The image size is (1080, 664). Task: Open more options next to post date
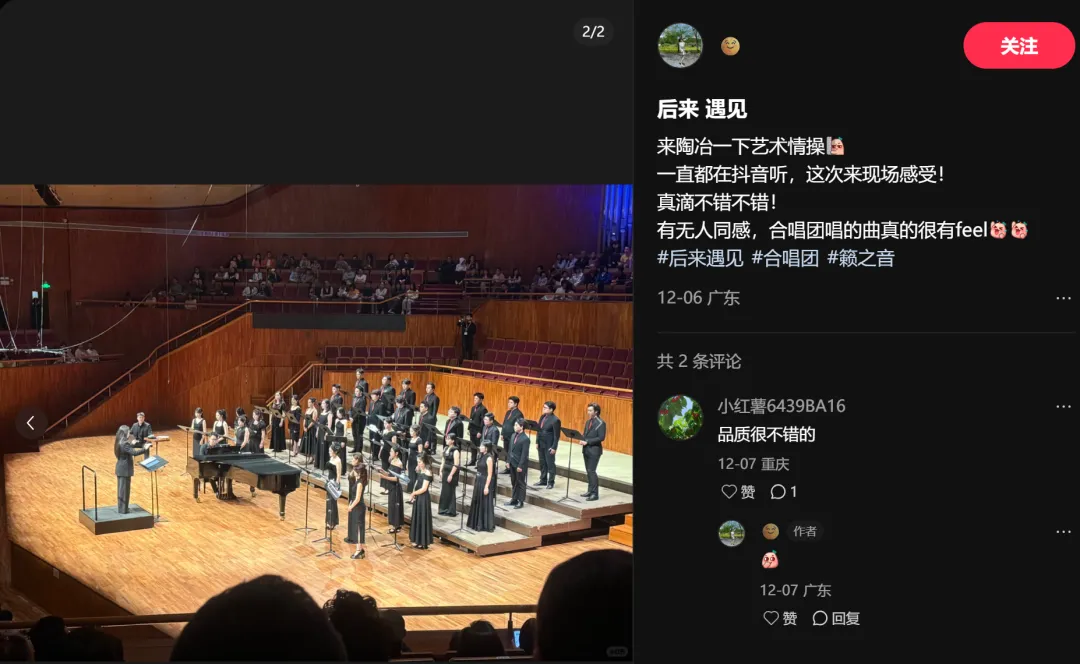(1063, 298)
